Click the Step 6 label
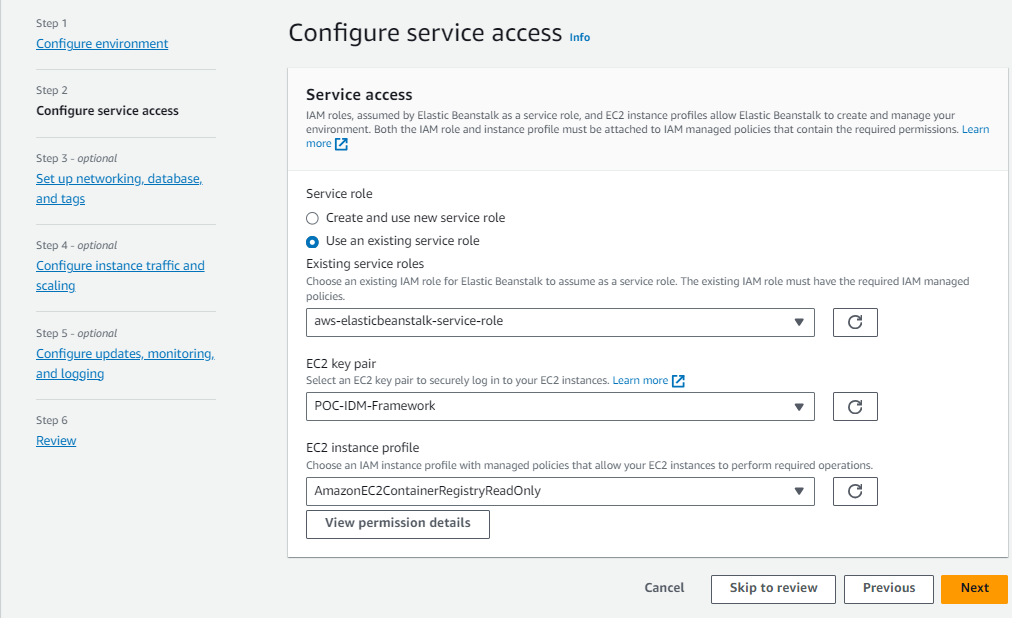The height and width of the screenshot is (618, 1012). tap(52, 420)
